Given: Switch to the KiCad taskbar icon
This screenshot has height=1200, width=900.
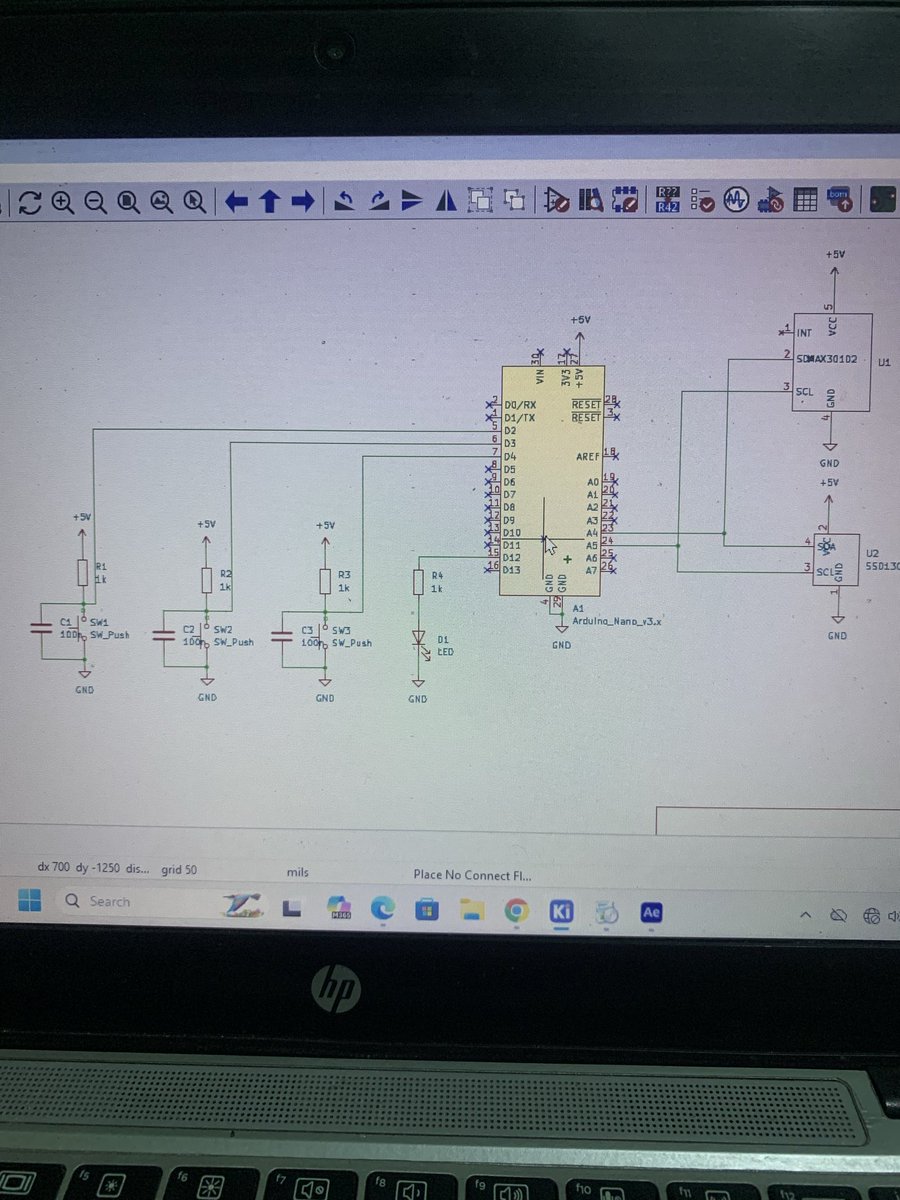Looking at the screenshot, I should [x=561, y=912].
